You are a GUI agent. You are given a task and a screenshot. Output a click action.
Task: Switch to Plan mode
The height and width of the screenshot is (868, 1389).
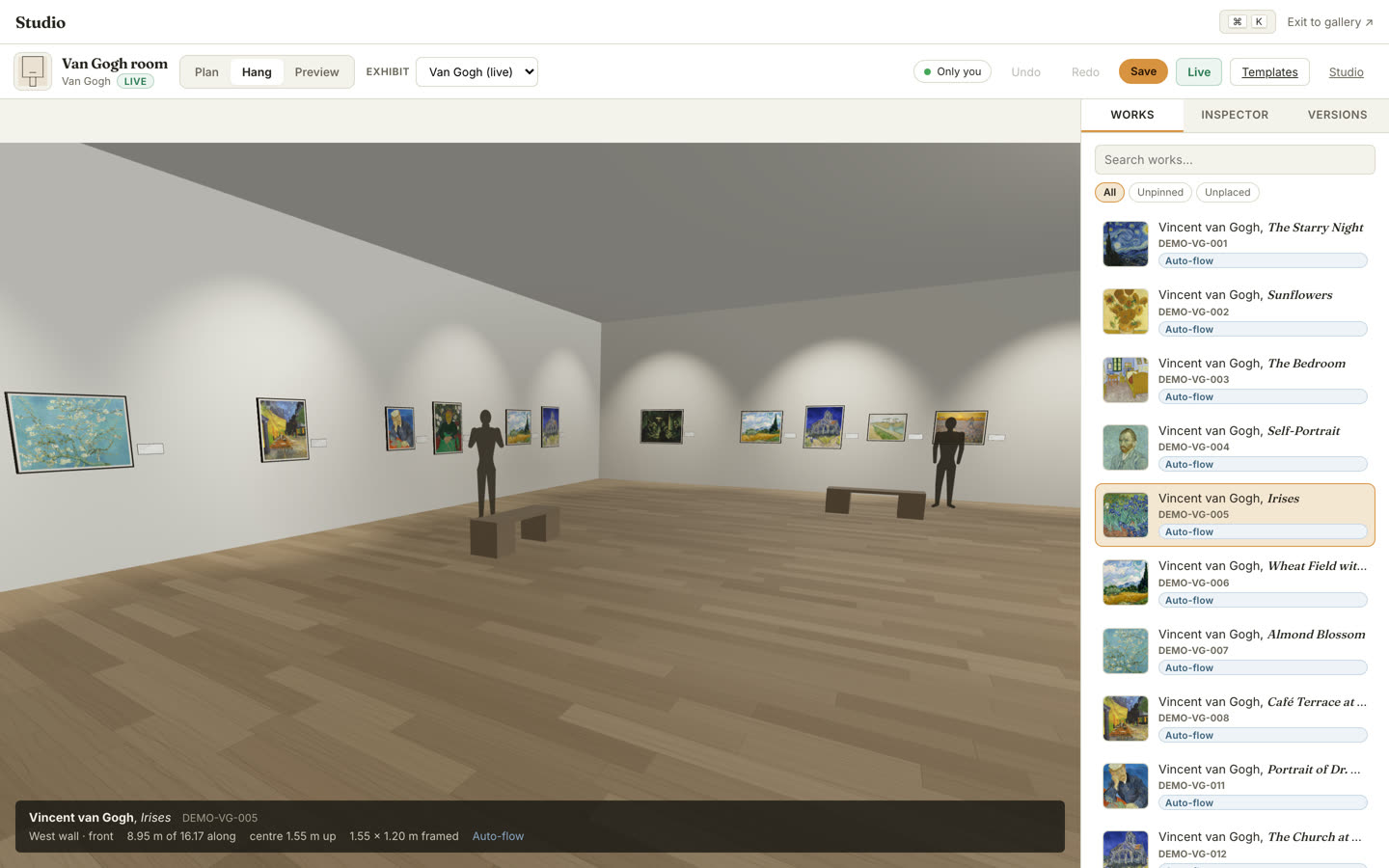click(206, 71)
